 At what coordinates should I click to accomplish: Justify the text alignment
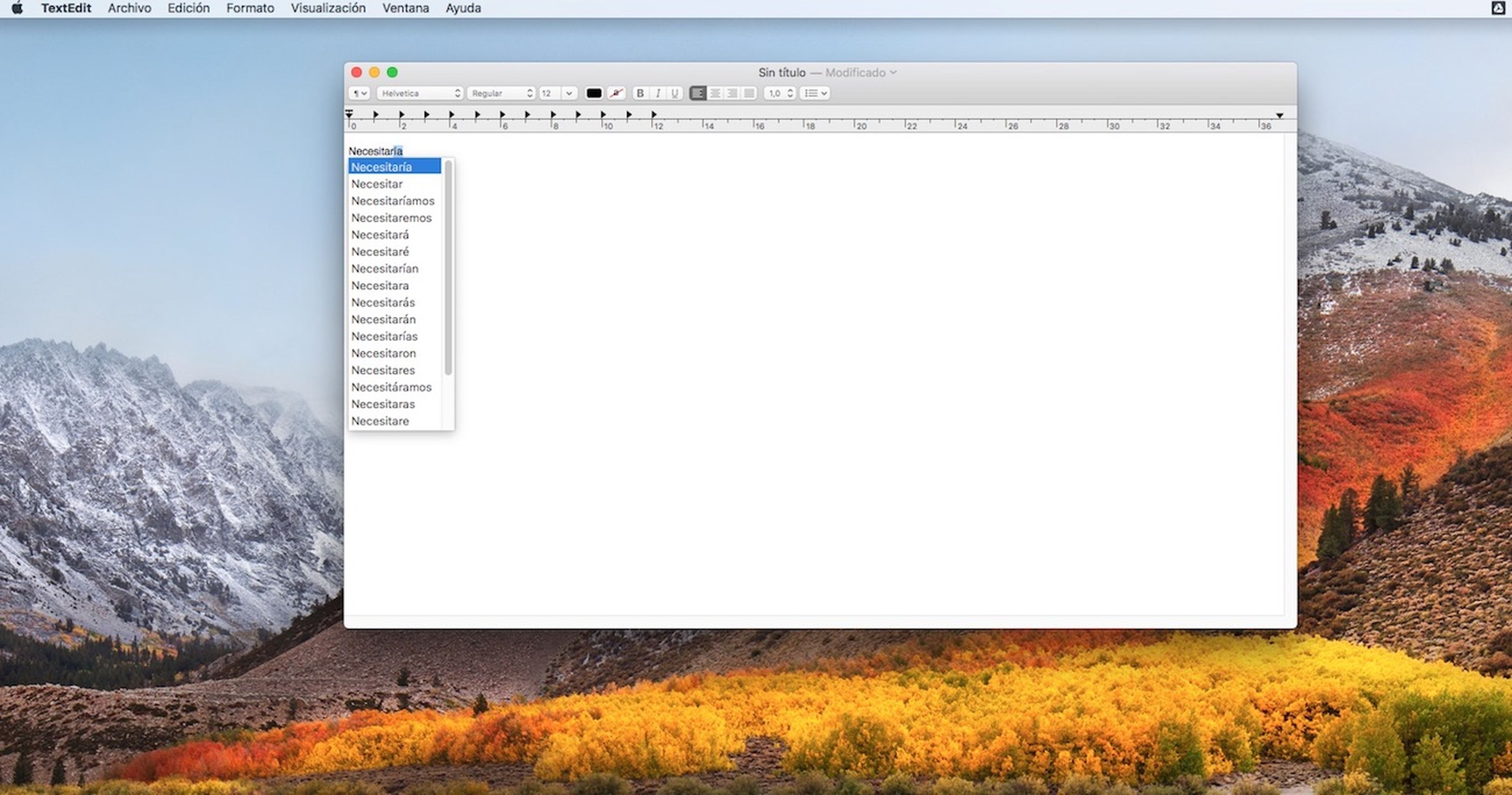pyautogui.click(x=749, y=93)
